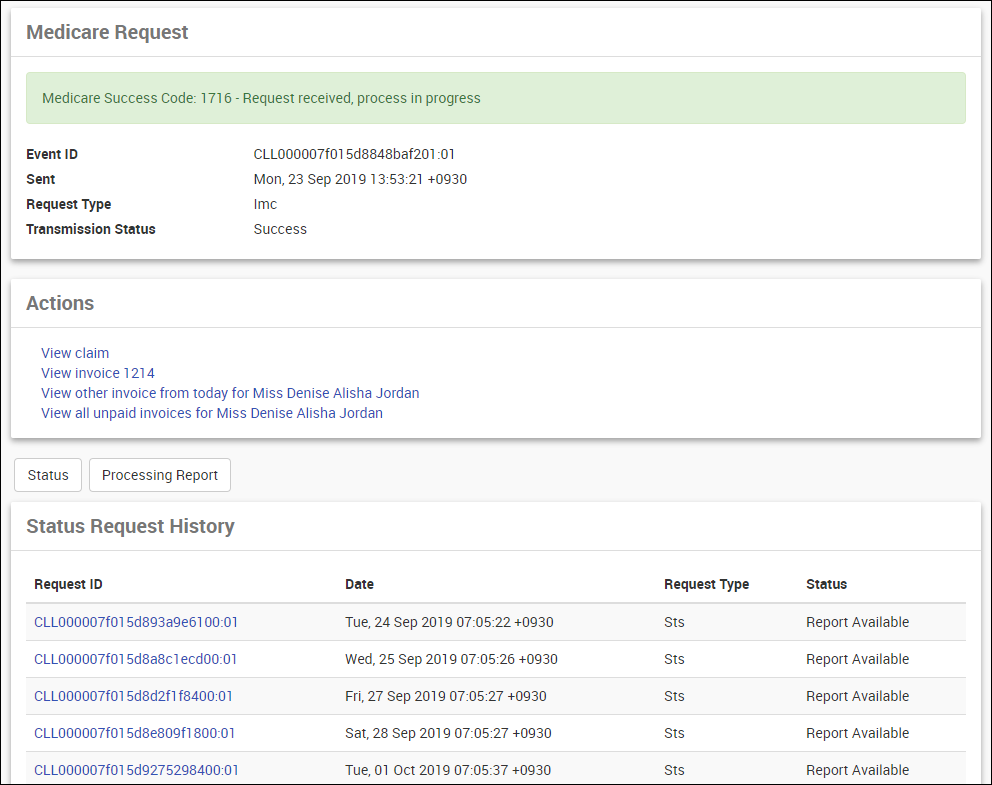The width and height of the screenshot is (992, 785).
Task: Open request CLL000007f015d8d2f1f8400:01
Action: [134, 696]
